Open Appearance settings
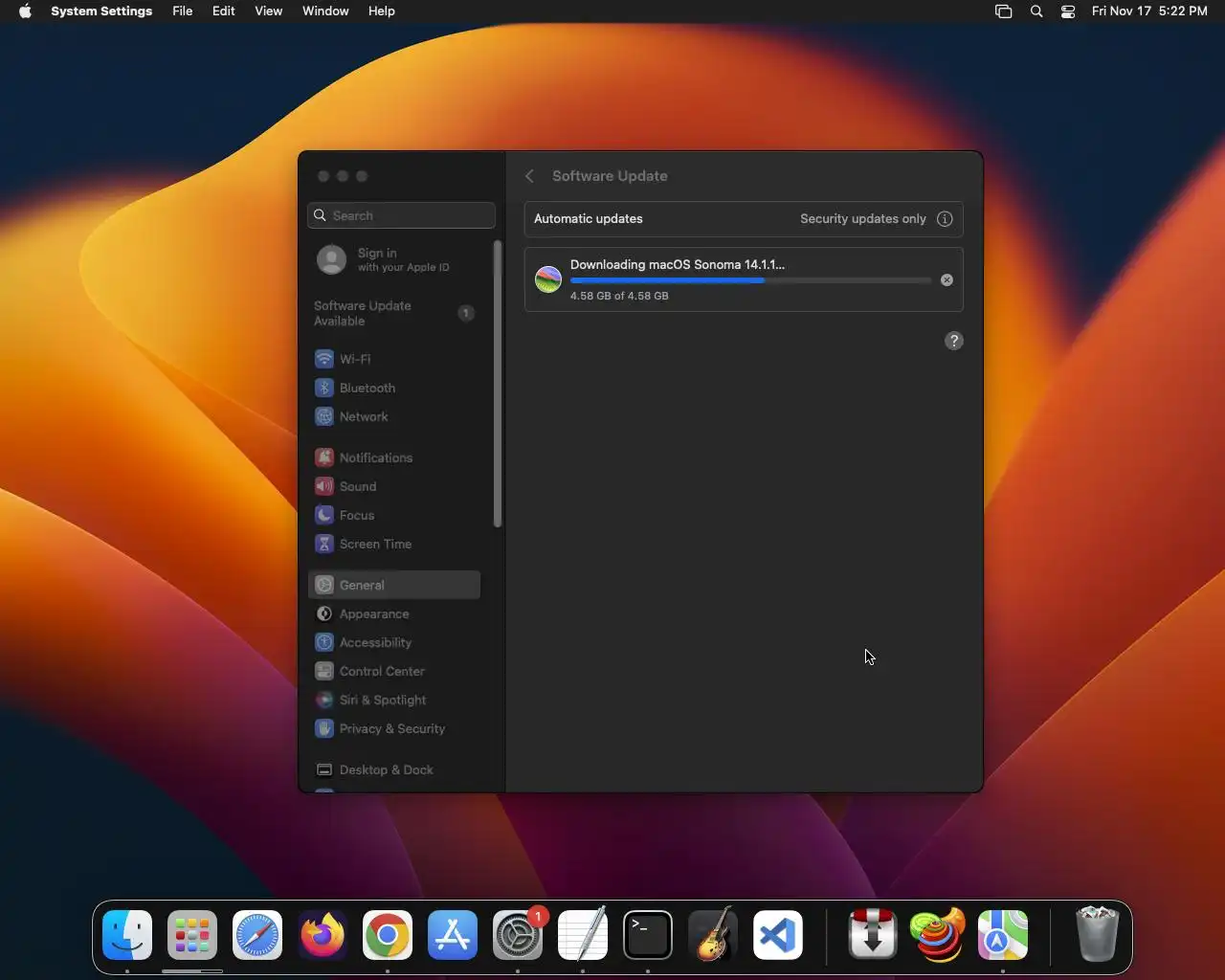1225x980 pixels. tap(393, 613)
